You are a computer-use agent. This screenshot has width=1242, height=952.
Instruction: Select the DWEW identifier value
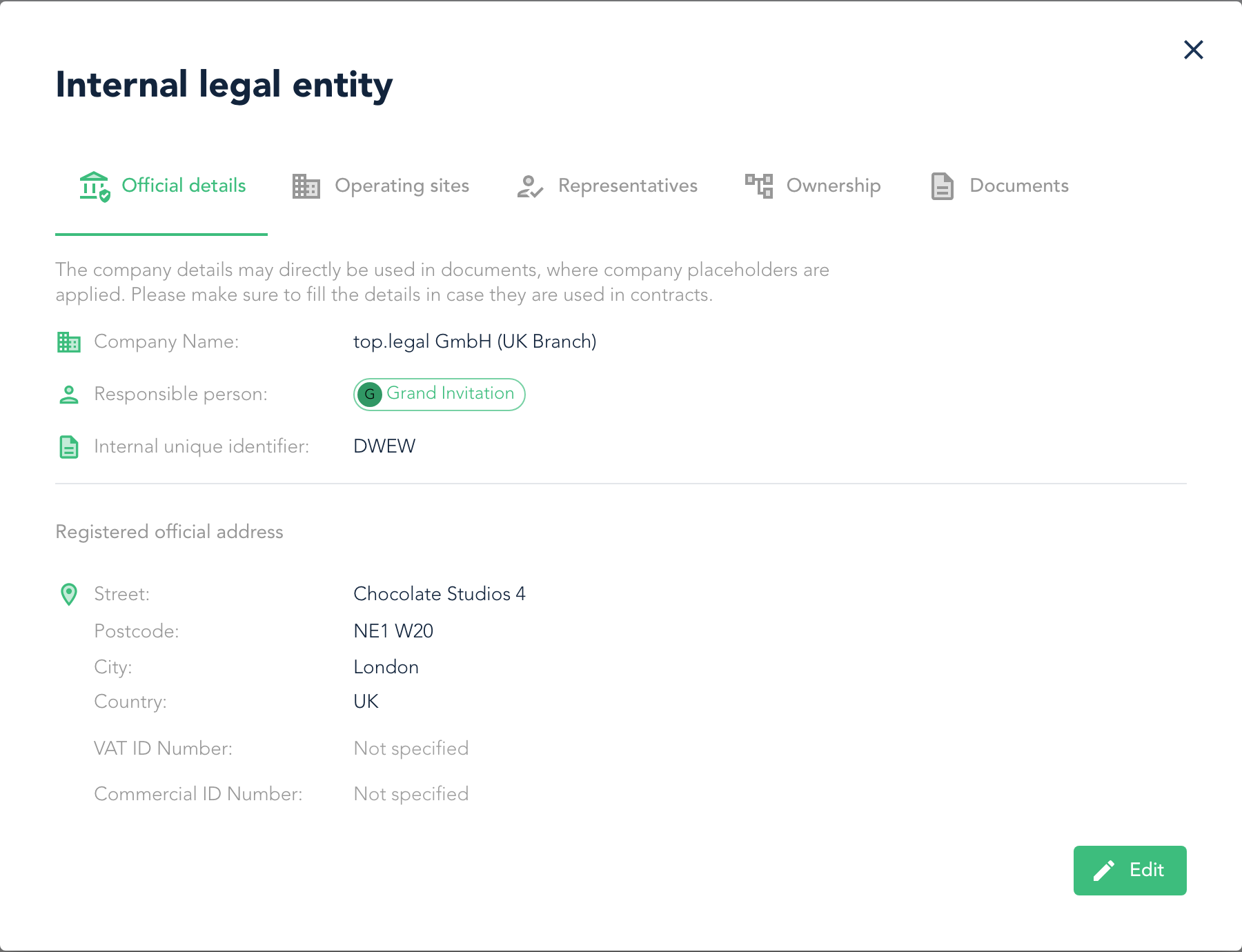(x=384, y=446)
